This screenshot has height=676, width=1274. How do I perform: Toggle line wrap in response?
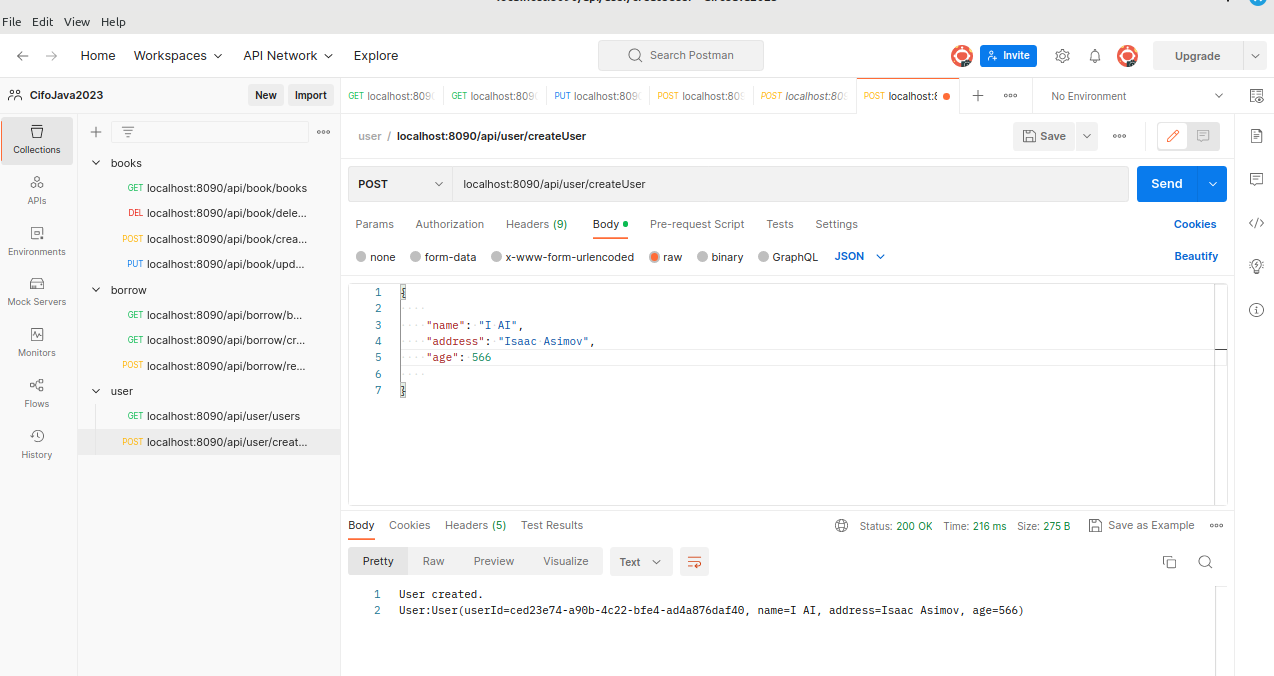click(694, 562)
